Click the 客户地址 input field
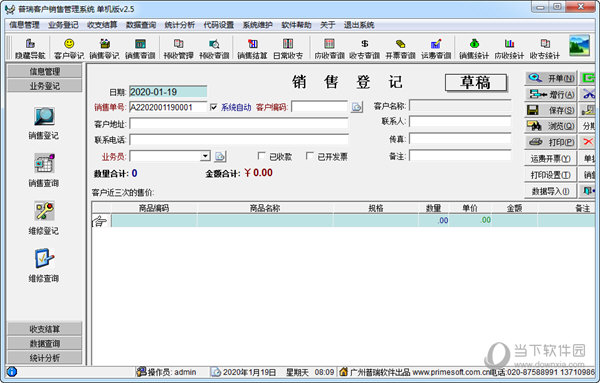 pyautogui.click(x=239, y=124)
